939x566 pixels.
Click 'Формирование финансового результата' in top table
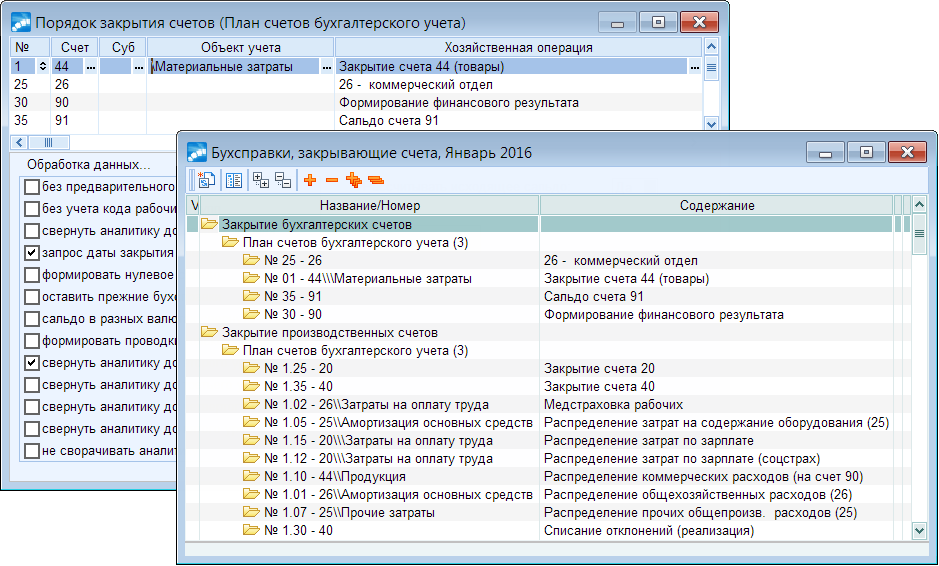(x=459, y=102)
